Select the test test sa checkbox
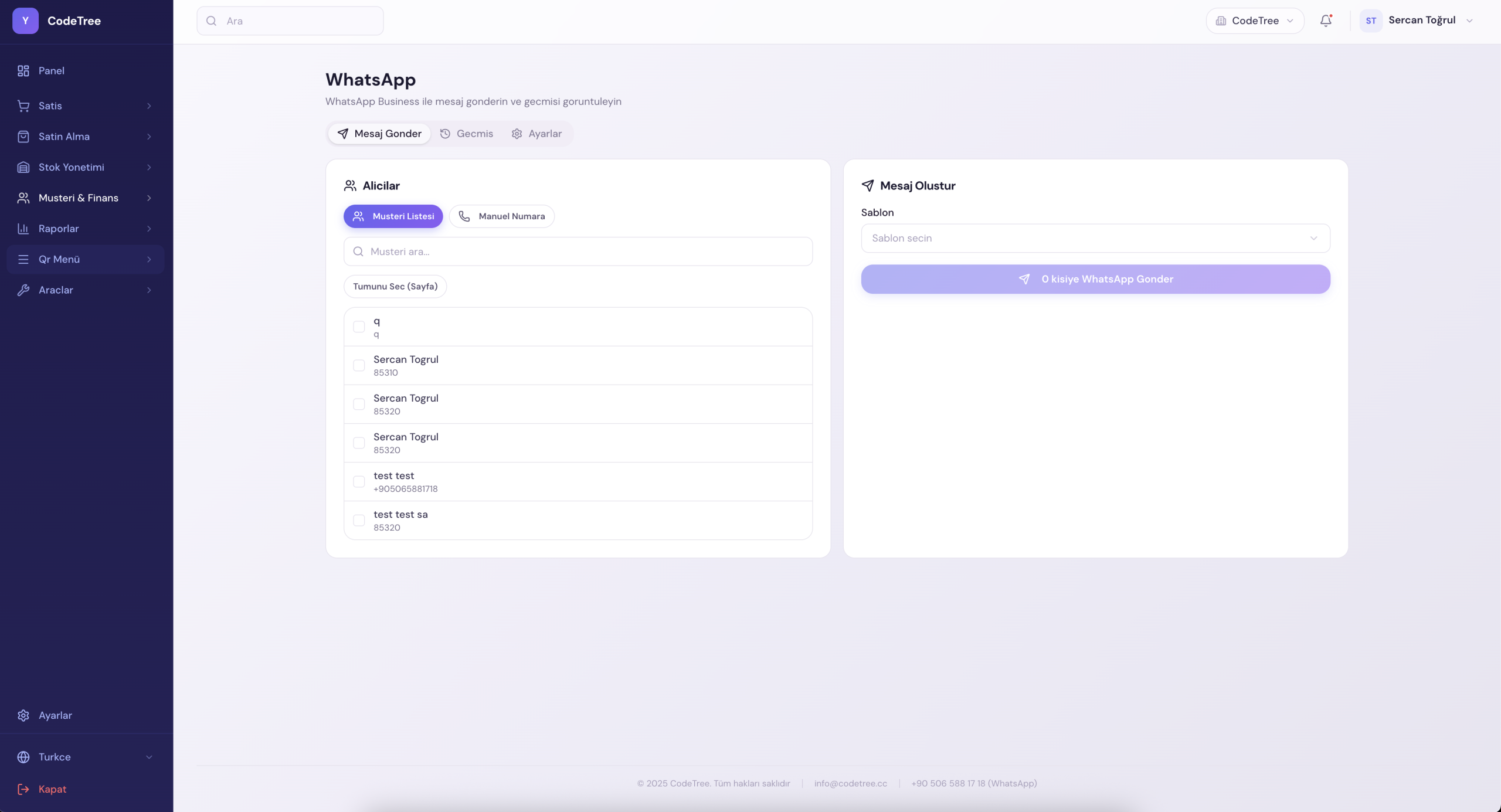 pyautogui.click(x=359, y=520)
